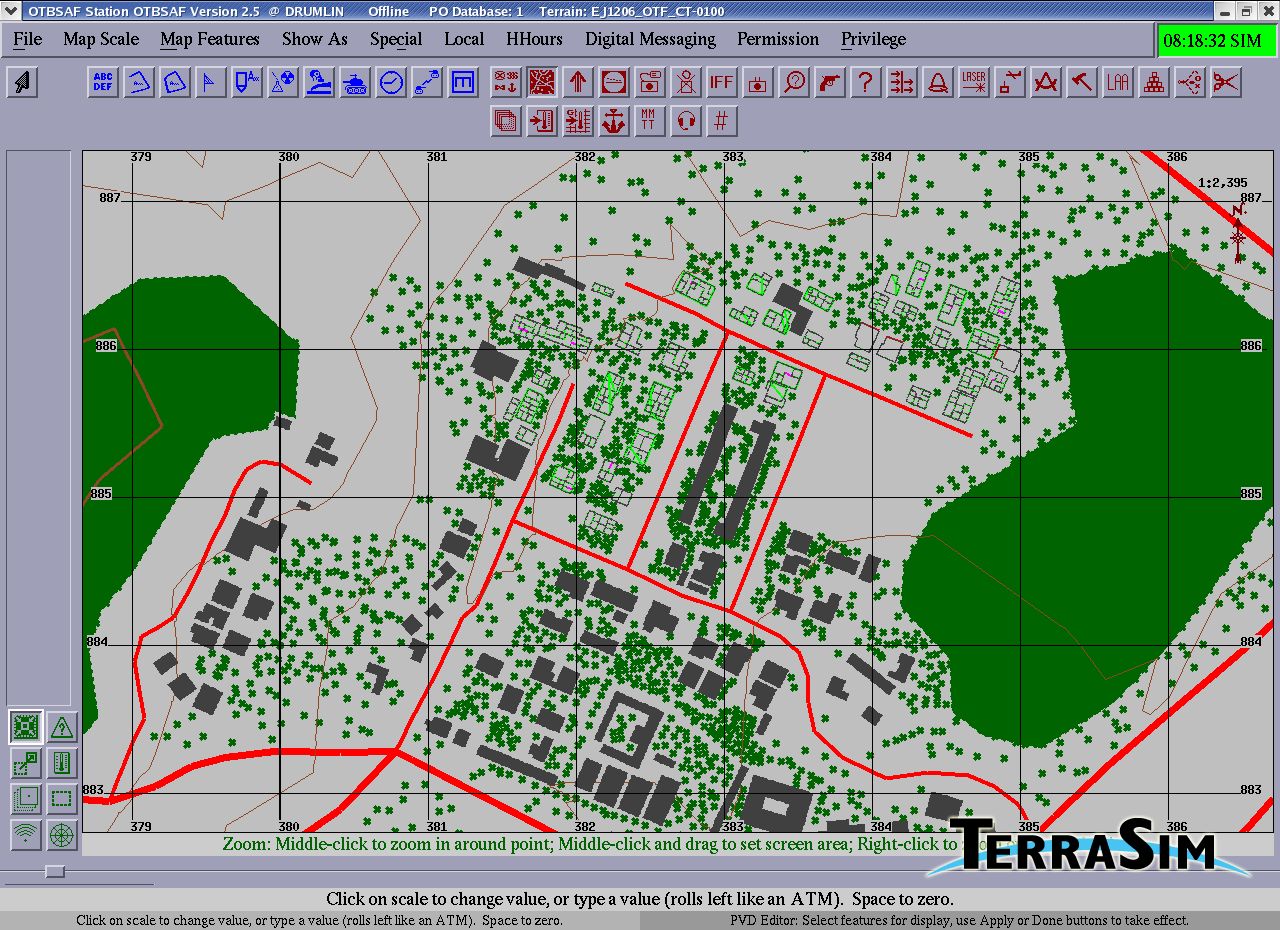This screenshot has height=930, width=1280.
Task: Click the red question mark icon
Action: pos(866,82)
